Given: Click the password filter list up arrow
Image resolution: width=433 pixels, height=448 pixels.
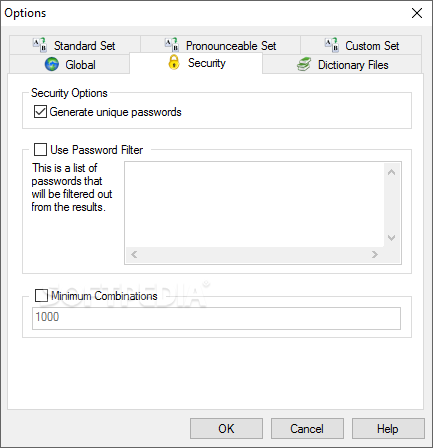Looking at the screenshot, I should point(392,172).
